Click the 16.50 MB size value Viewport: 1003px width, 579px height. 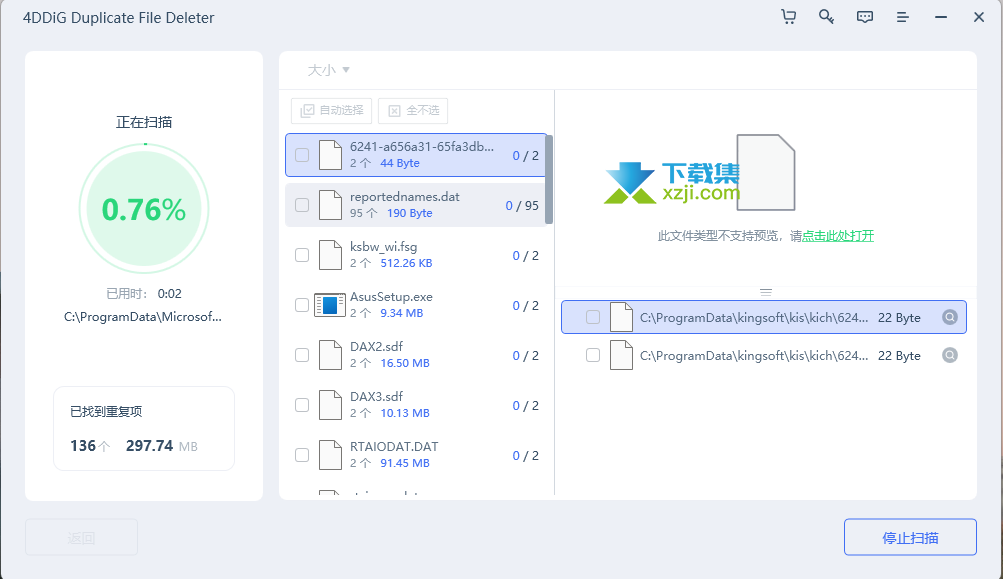(x=405, y=363)
